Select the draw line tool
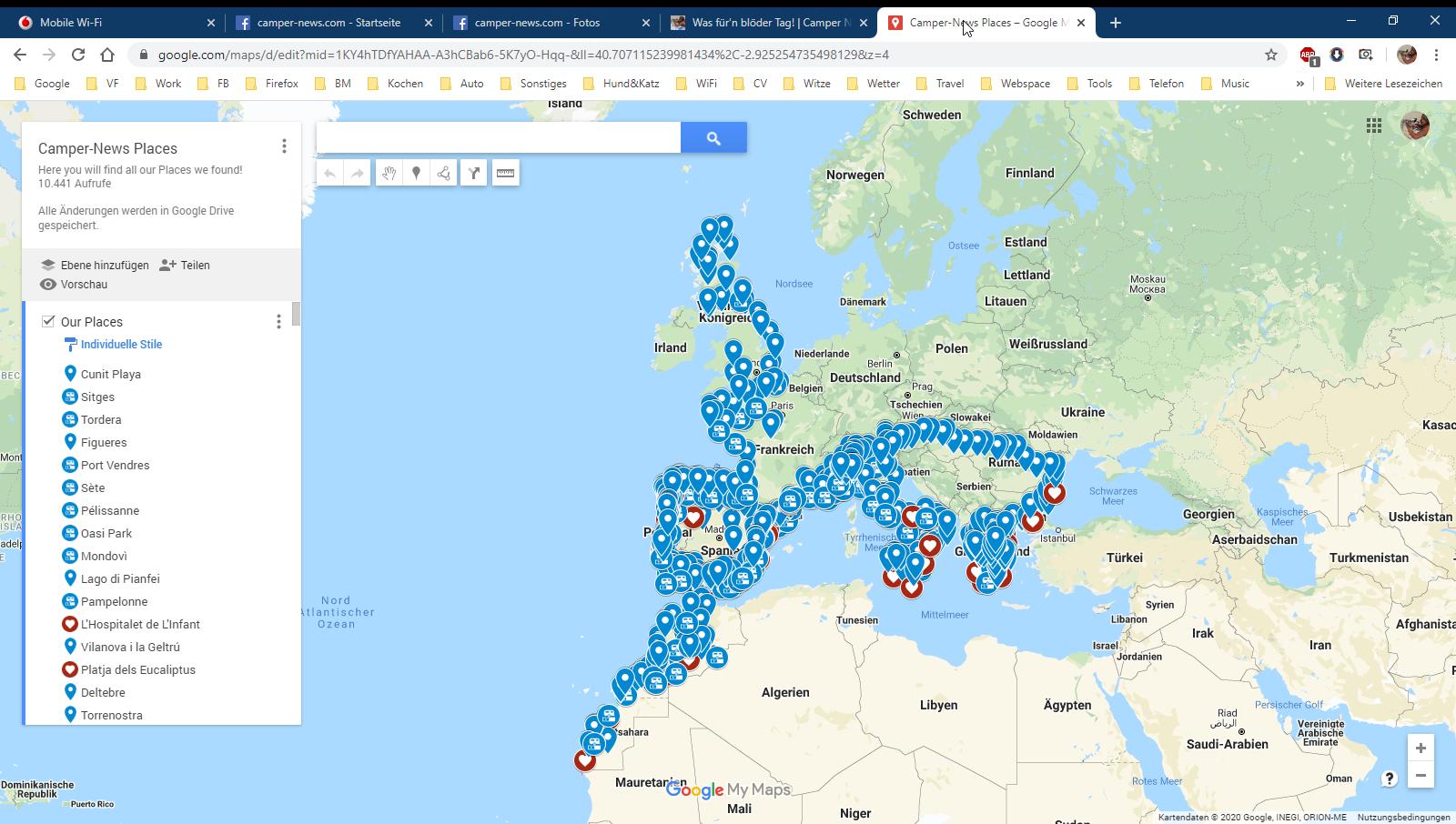 (x=443, y=173)
